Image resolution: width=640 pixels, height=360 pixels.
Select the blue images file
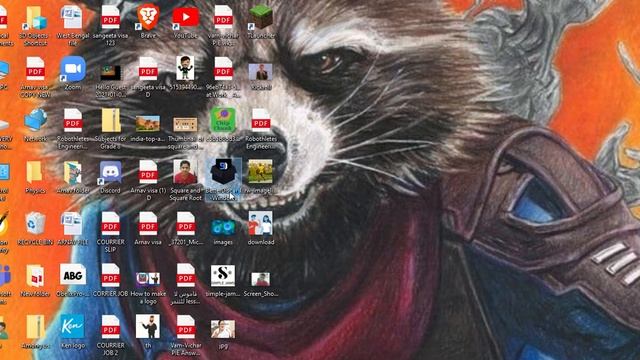[x=223, y=227]
